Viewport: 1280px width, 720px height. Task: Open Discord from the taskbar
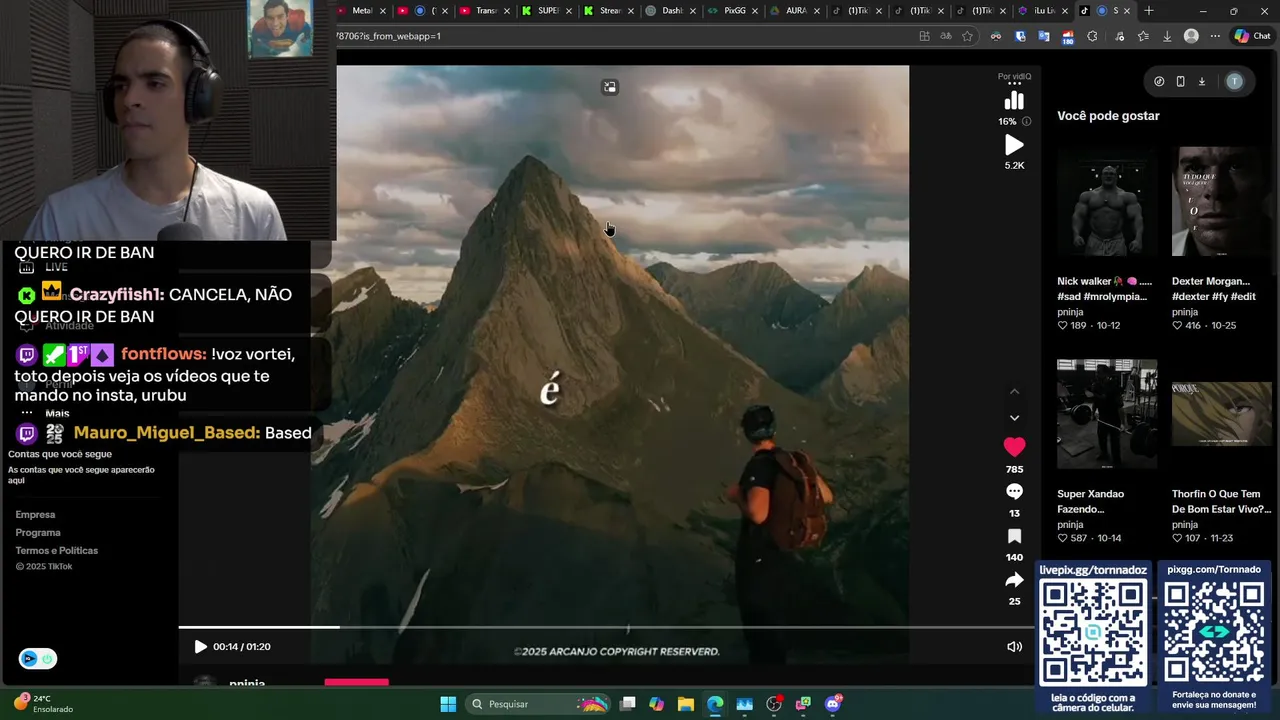(833, 704)
